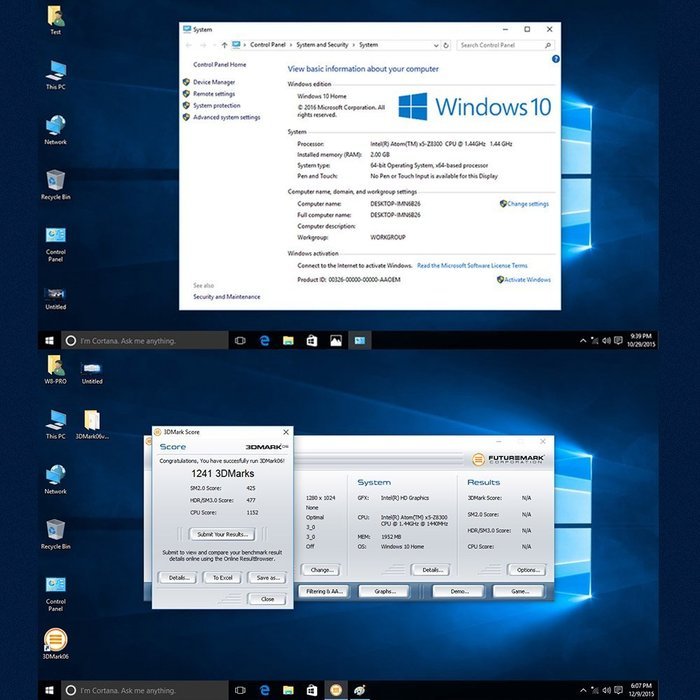Refresh the System control panel page
Viewport: 700px width, 700px height.
coord(446,45)
